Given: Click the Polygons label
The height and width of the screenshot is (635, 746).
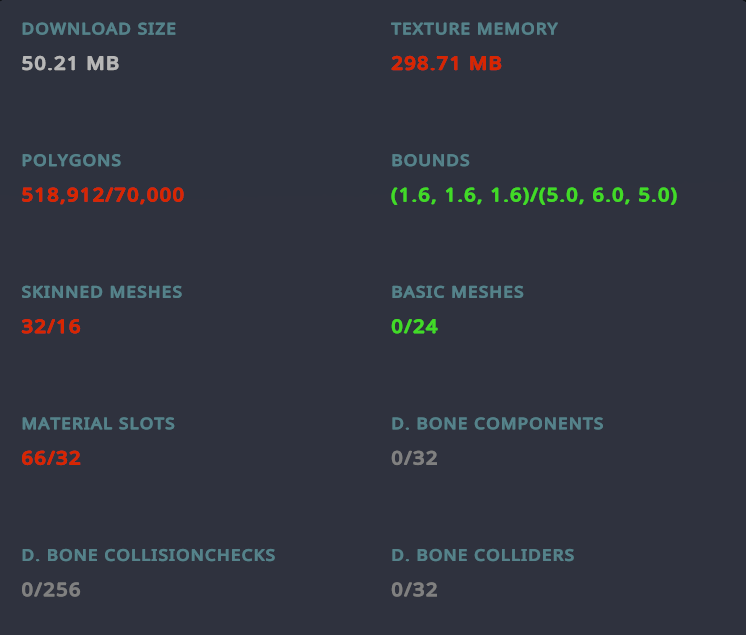Looking at the screenshot, I should point(71,160).
